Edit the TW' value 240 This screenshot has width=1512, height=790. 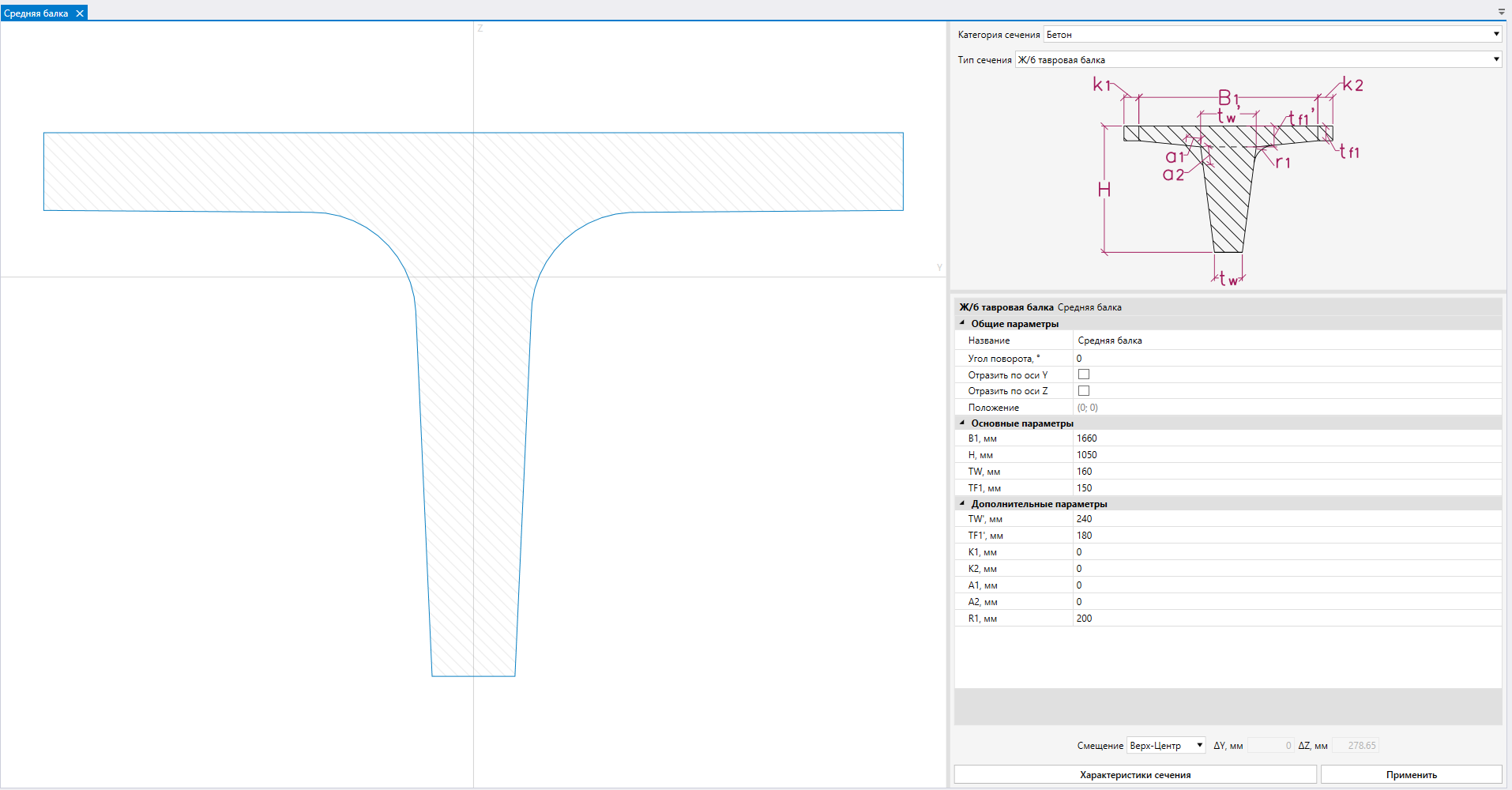pos(1288,519)
